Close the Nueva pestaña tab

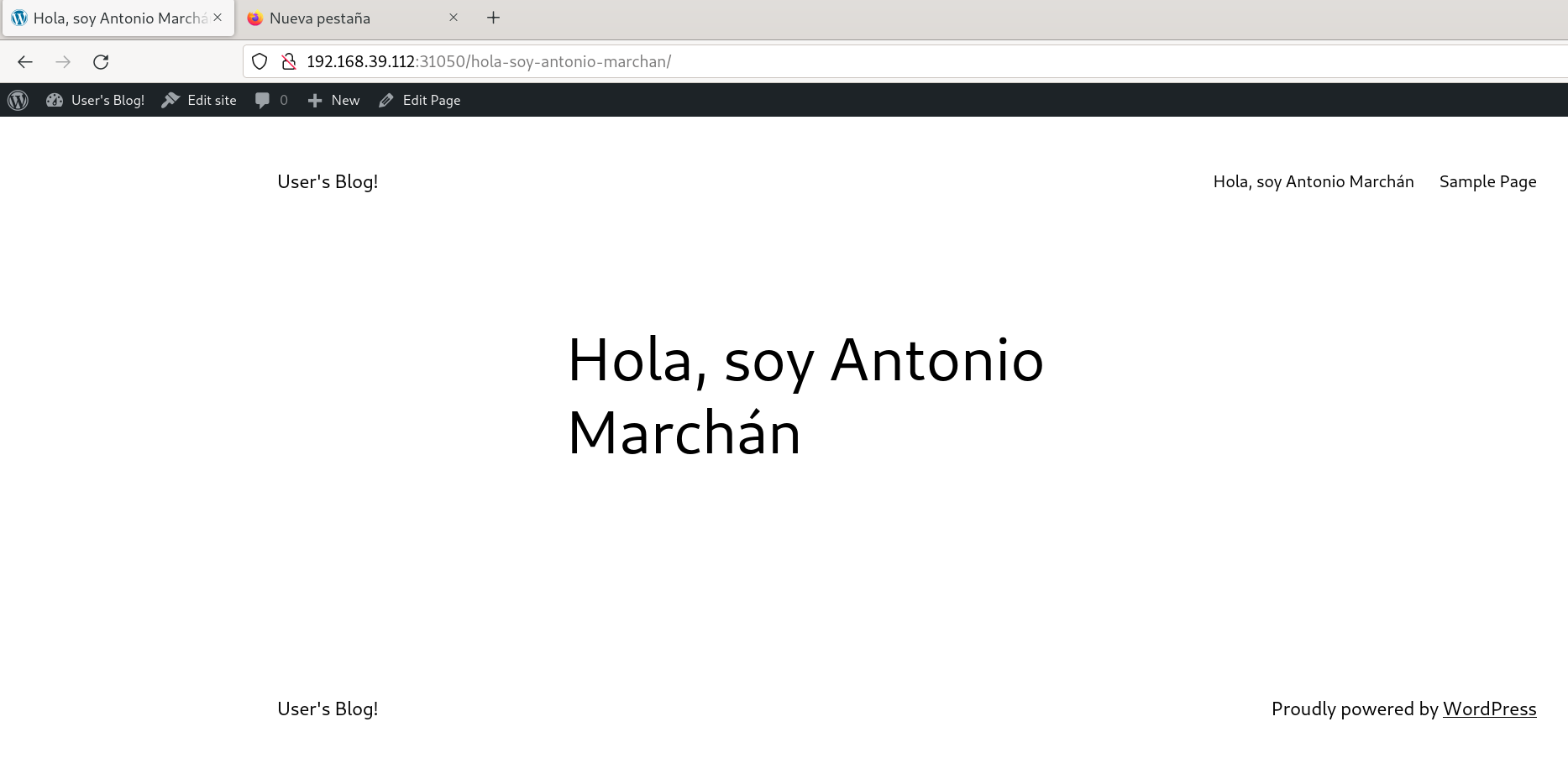[x=454, y=18]
